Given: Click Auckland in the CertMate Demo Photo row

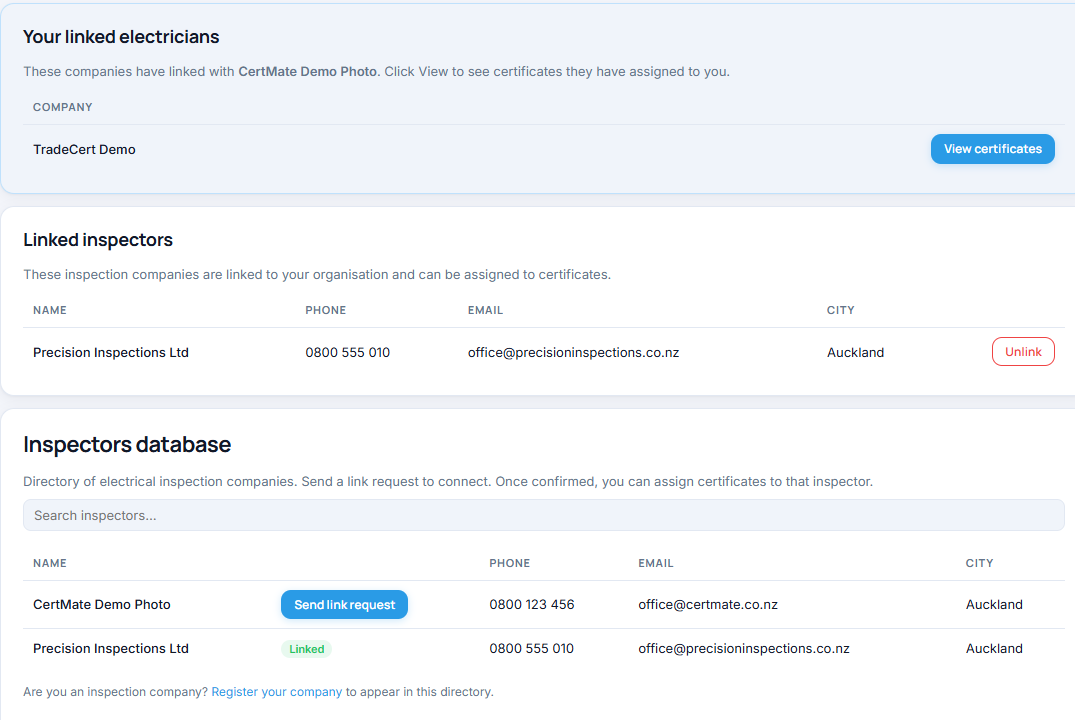Looking at the screenshot, I should click(x=994, y=605).
